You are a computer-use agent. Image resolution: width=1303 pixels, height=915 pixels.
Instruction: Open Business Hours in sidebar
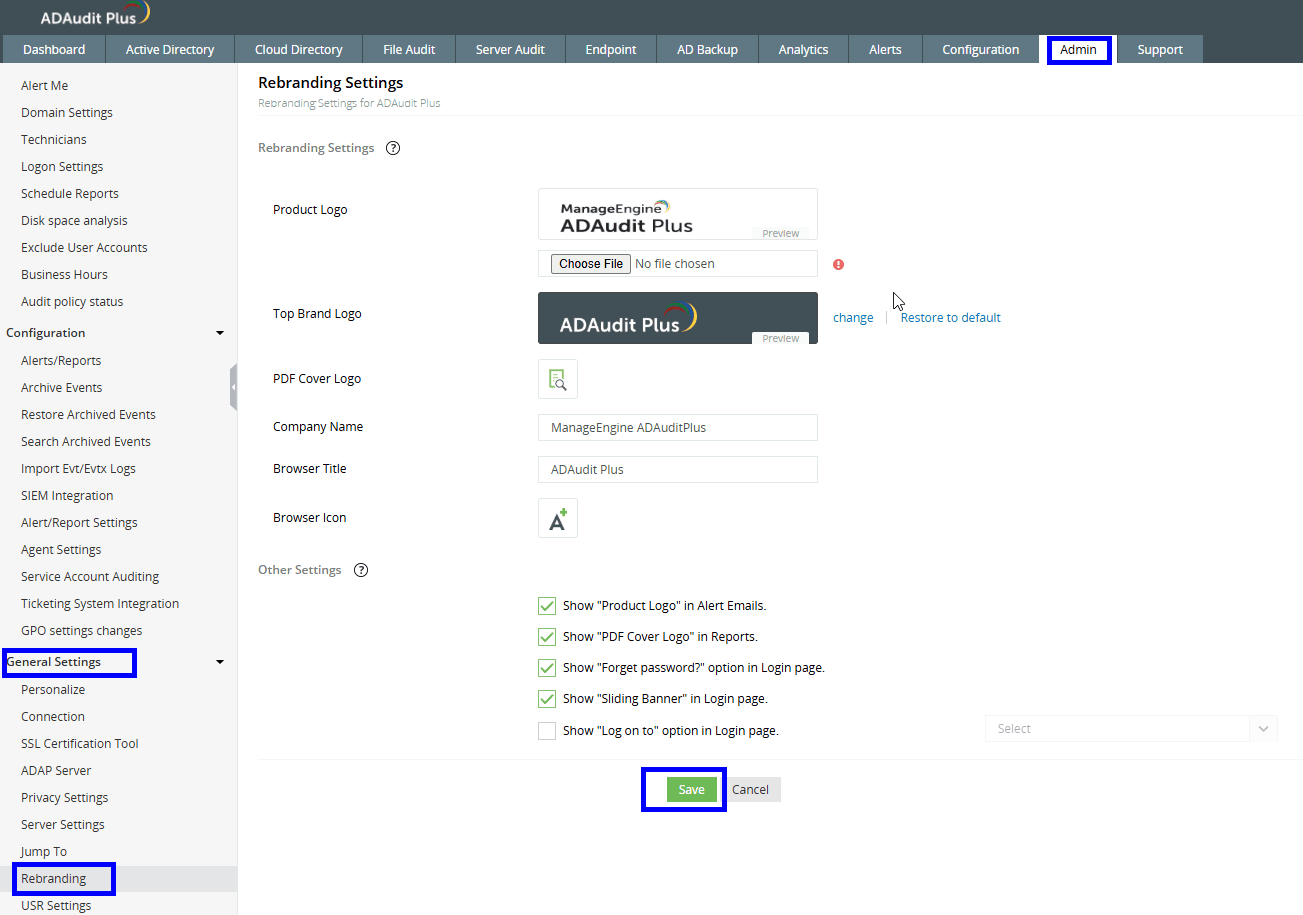[64, 275]
